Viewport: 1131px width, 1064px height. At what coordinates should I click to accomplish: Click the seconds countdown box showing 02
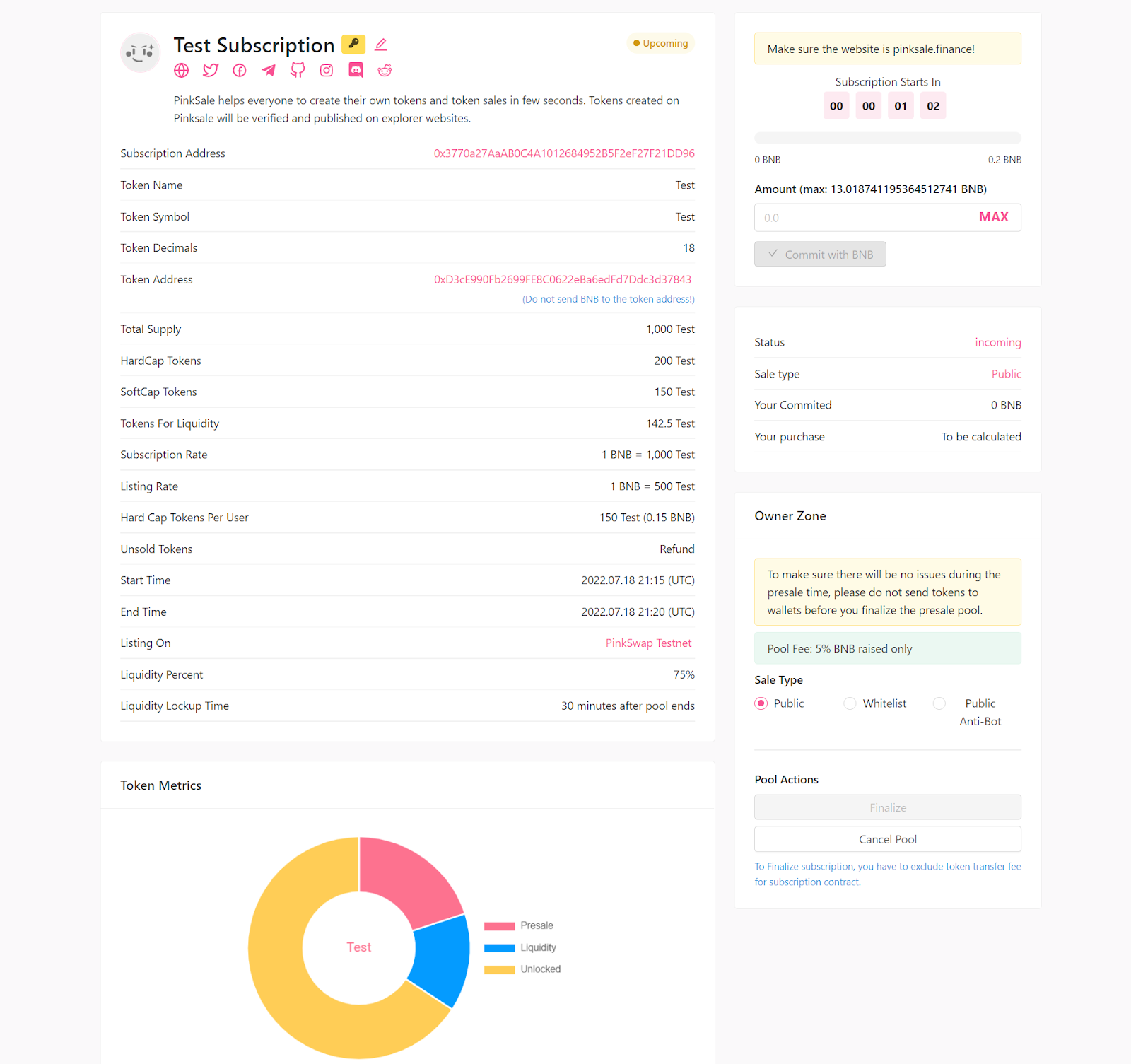(x=933, y=106)
